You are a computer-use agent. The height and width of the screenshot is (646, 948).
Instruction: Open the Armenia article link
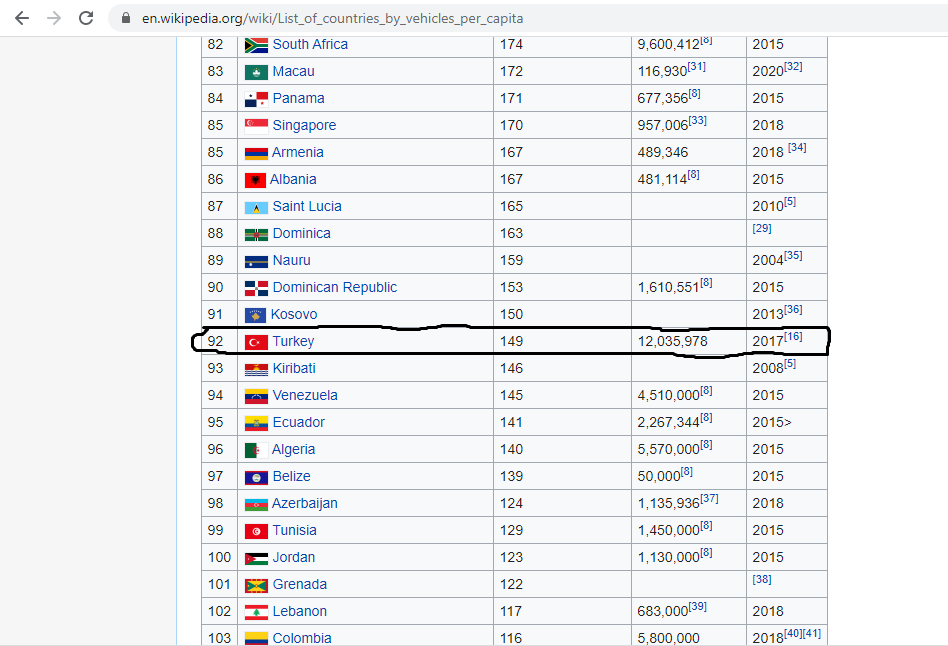pos(297,152)
